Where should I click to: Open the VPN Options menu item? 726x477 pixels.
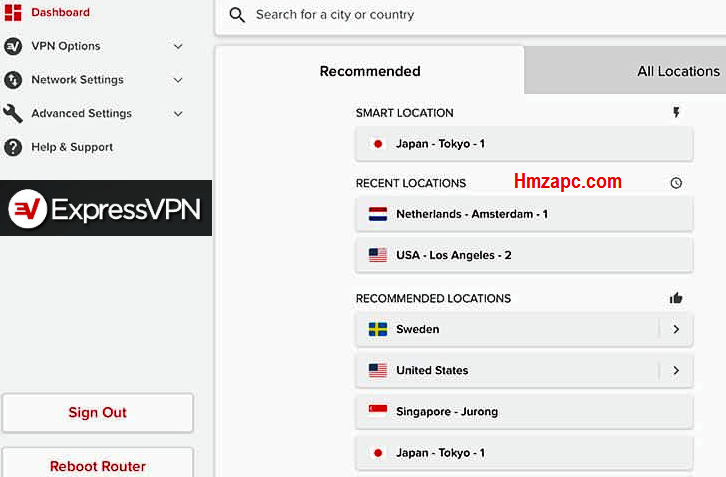coord(66,46)
